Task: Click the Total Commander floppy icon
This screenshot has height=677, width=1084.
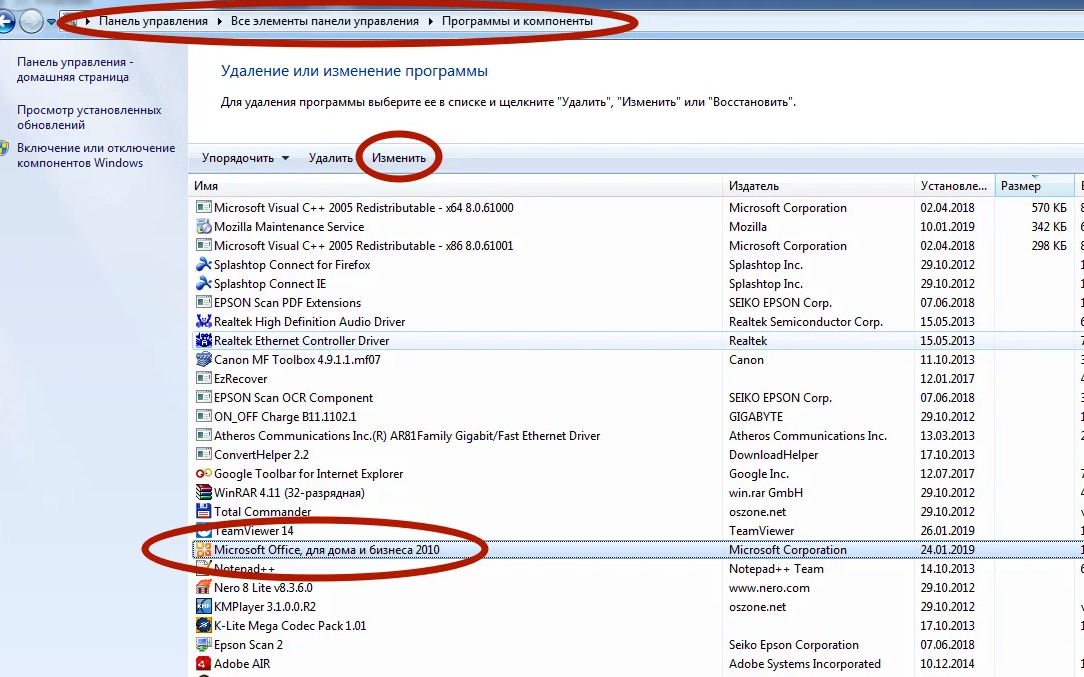Action: (x=203, y=511)
